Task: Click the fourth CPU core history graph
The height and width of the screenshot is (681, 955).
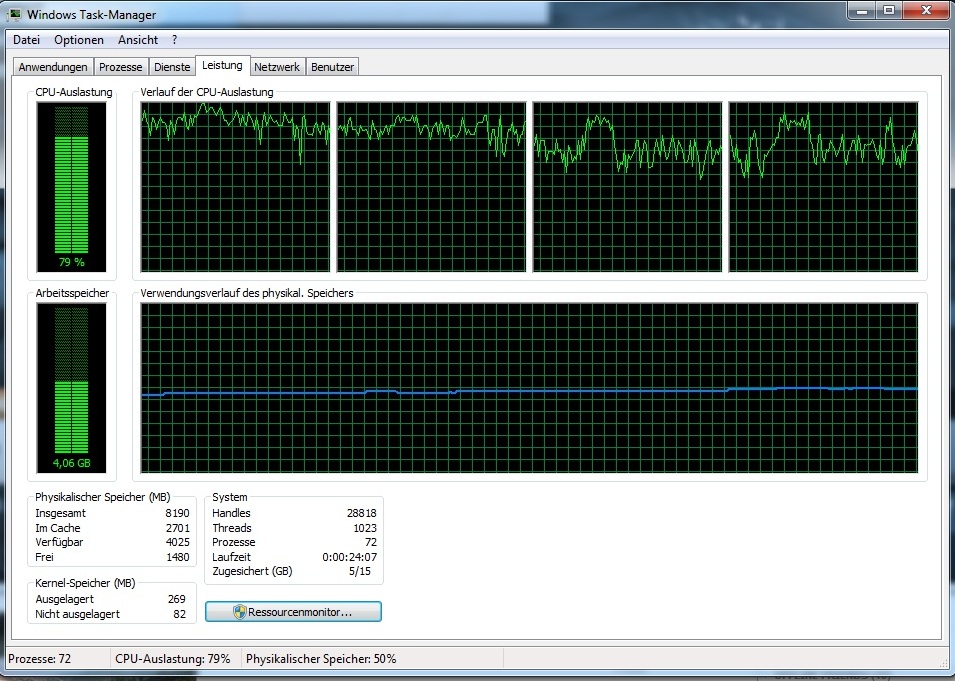Action: pos(823,187)
